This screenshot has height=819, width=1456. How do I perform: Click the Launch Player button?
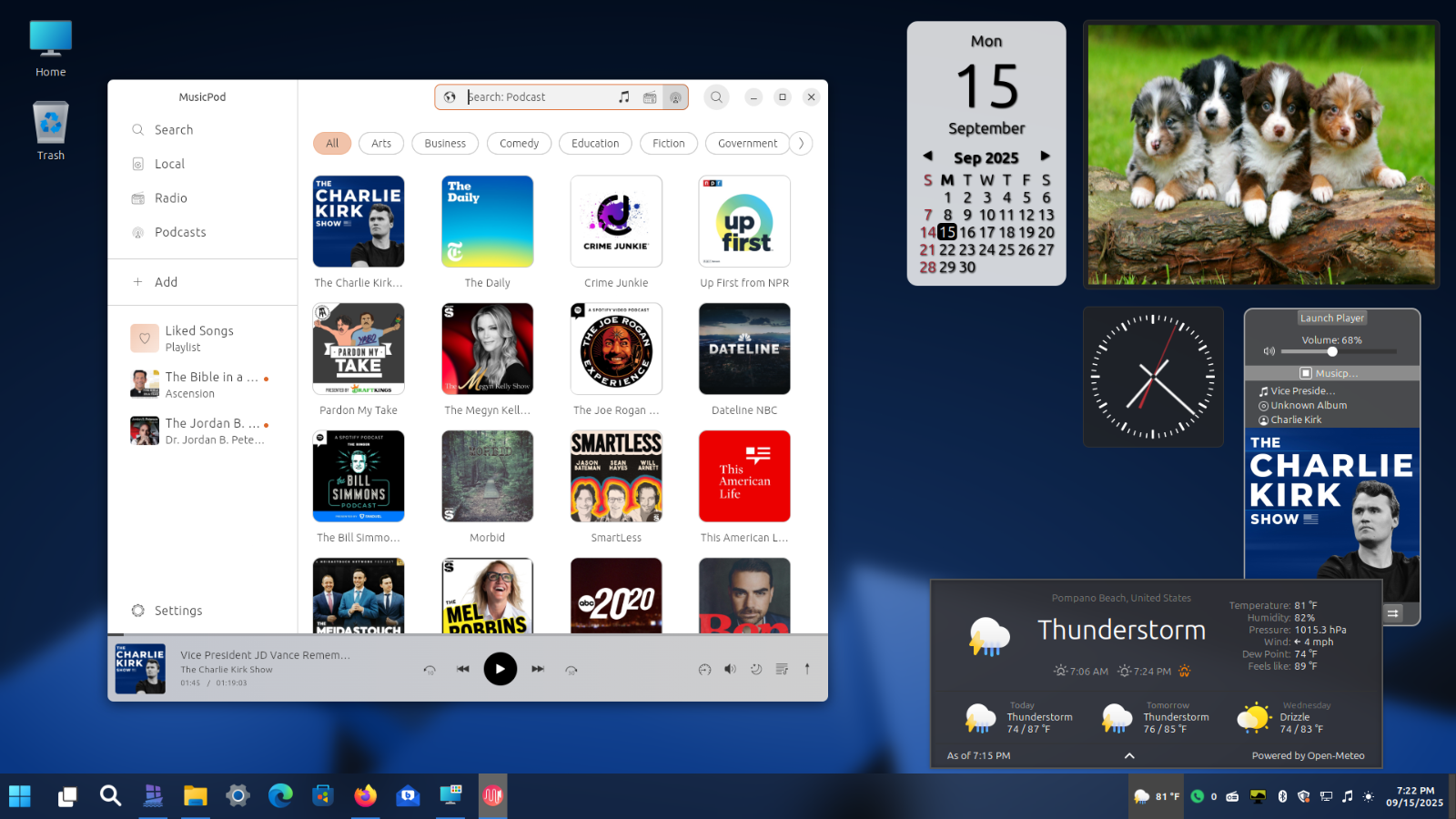1331,318
